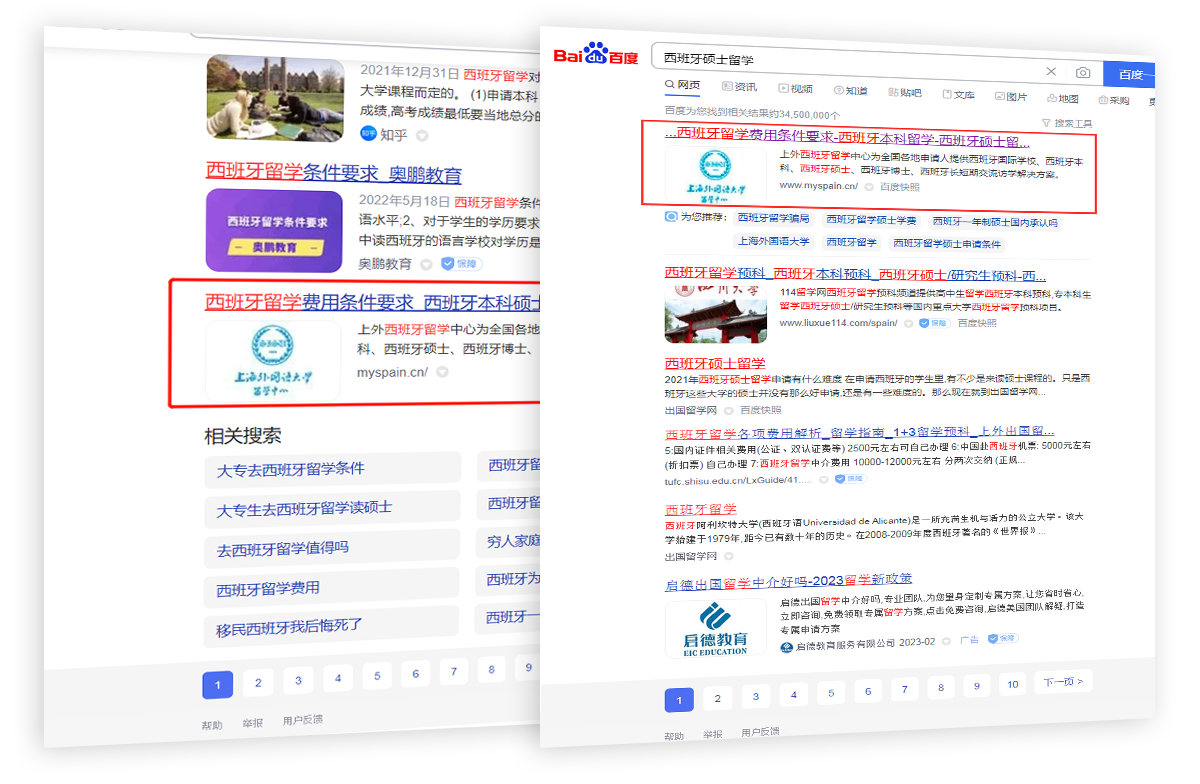Click the 保障 badge beside liuxue114.com
Screen dimensions: 1200x784
pos(934,323)
